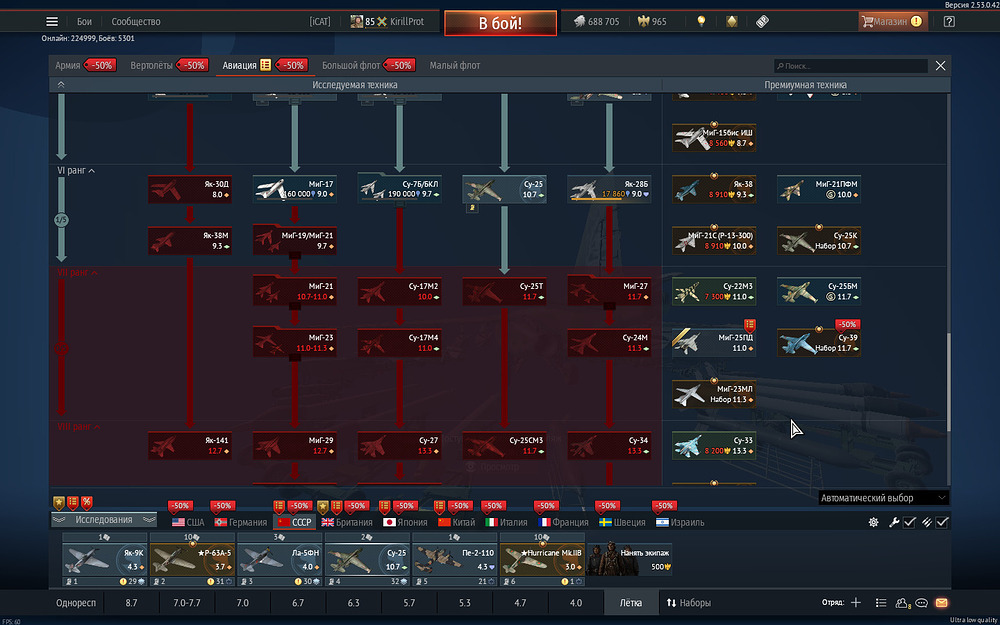The image size is (1000, 625).
Task: Click the lightbulb icon in top bar
Action: pyautogui.click(x=702, y=21)
